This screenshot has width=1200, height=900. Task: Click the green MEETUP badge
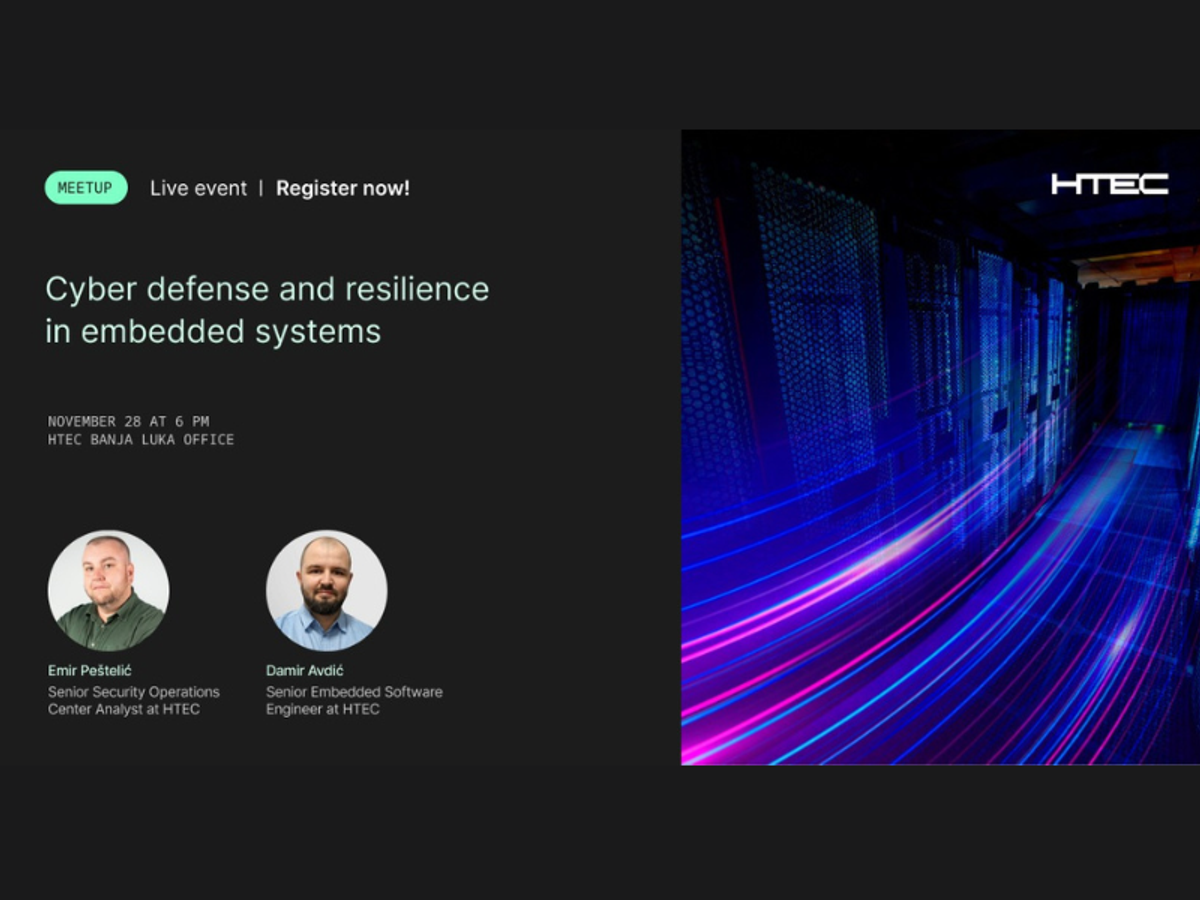tap(86, 188)
